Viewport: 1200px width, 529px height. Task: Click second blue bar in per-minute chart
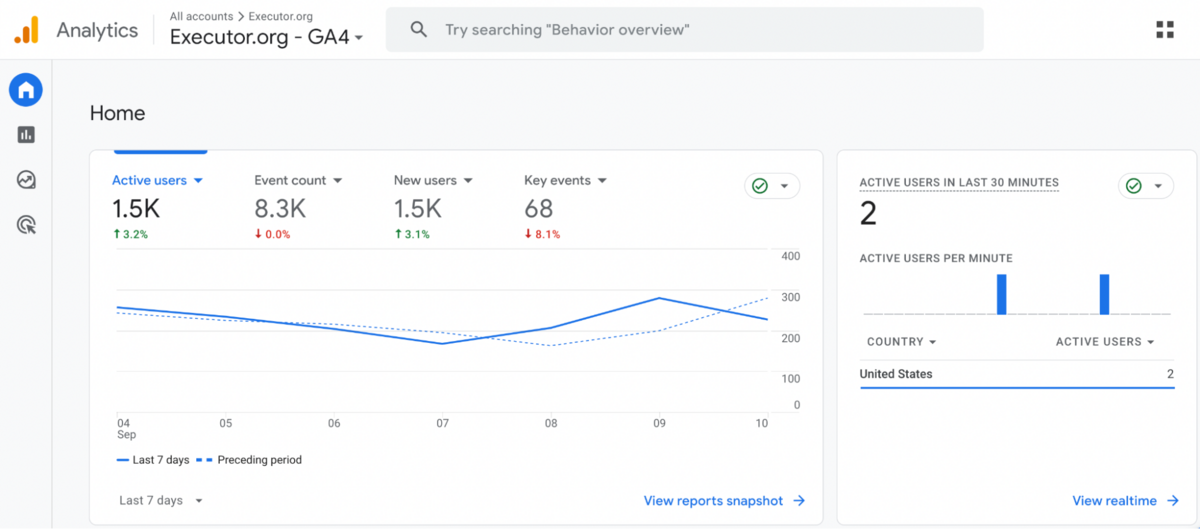point(1105,294)
